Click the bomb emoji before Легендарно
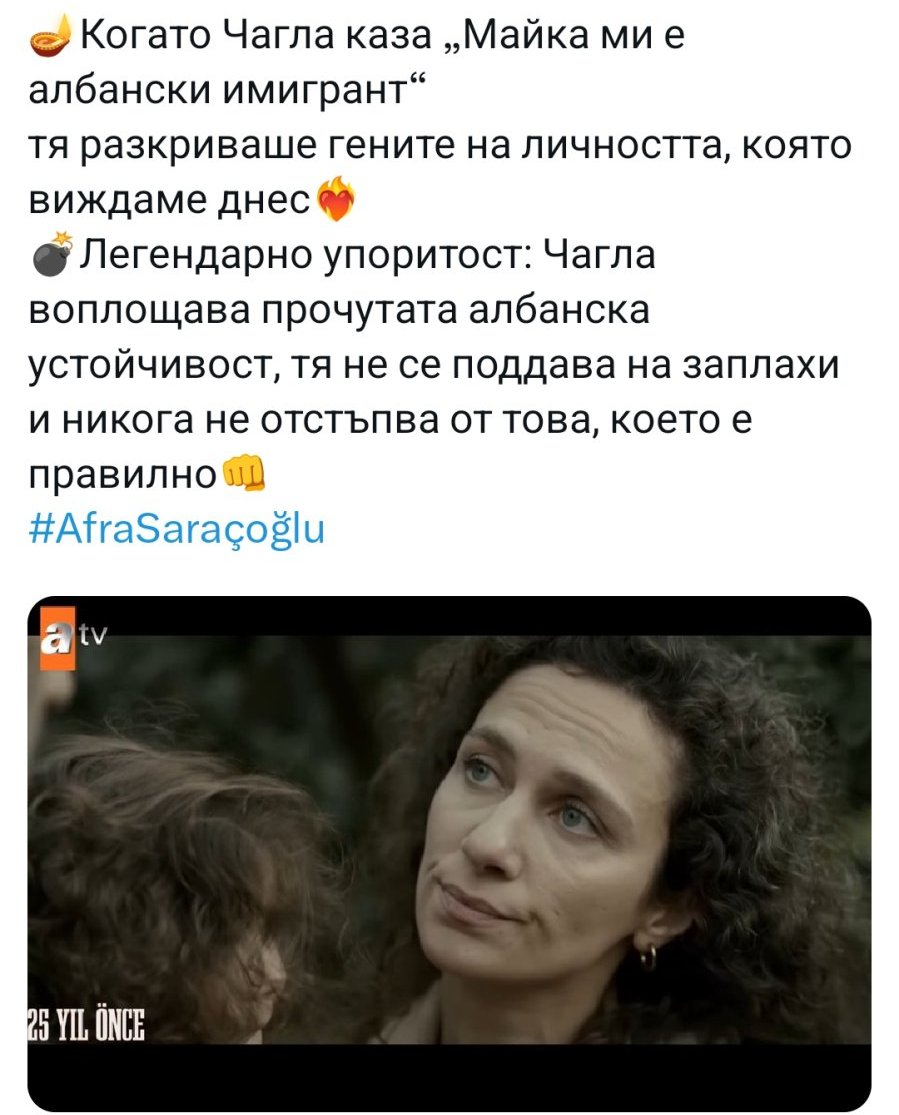This screenshot has width=899, height=1115. click(x=53, y=254)
